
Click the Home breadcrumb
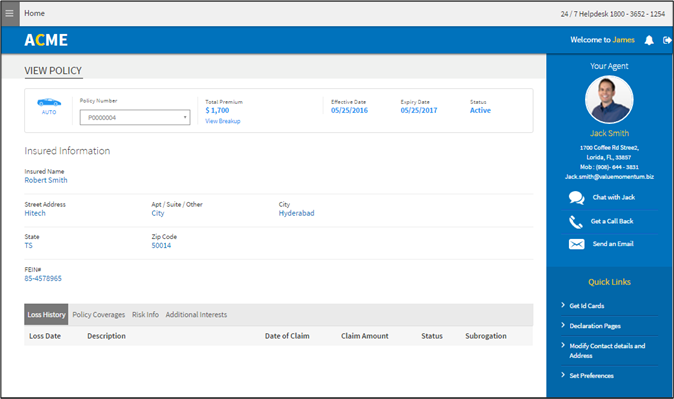[x=34, y=13]
